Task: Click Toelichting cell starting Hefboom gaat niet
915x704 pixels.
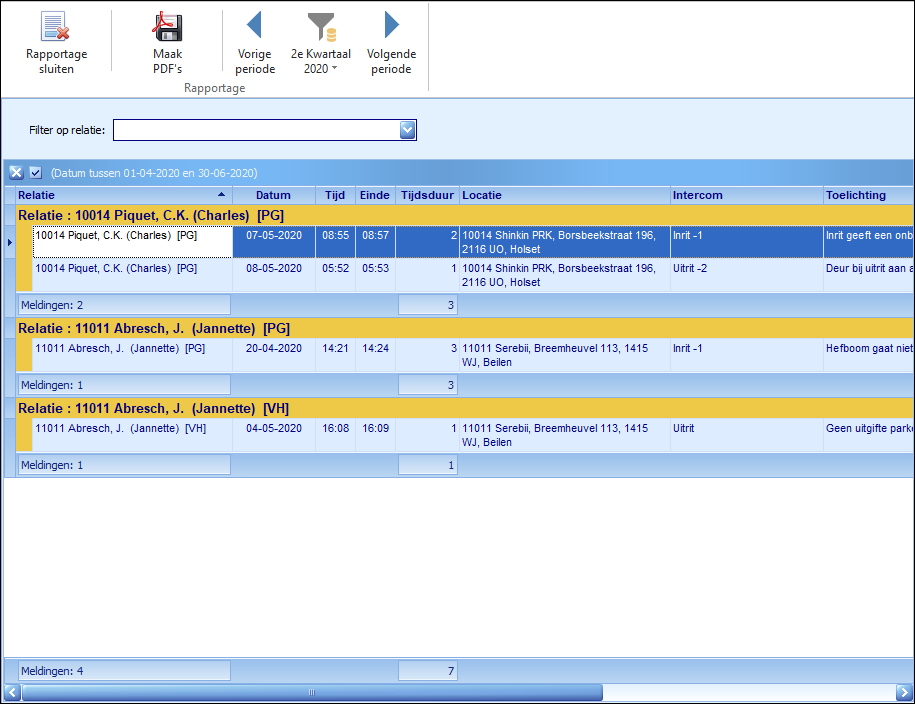Action: 868,355
